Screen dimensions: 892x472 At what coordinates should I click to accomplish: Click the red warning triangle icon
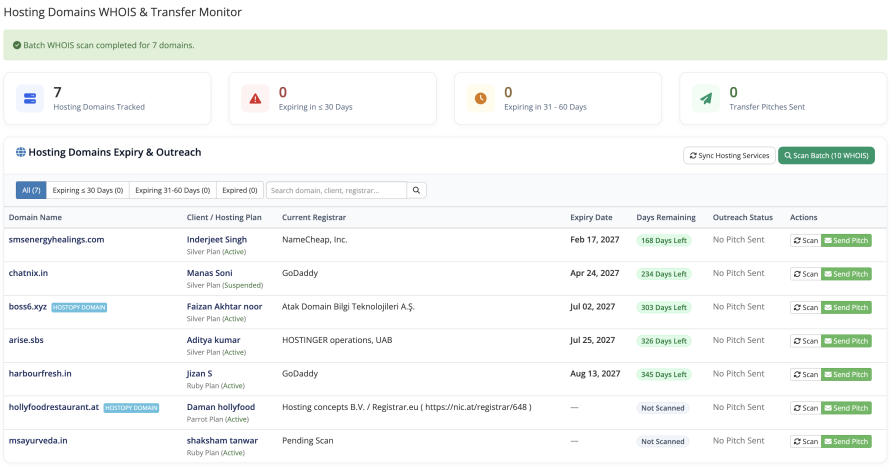click(x=255, y=99)
